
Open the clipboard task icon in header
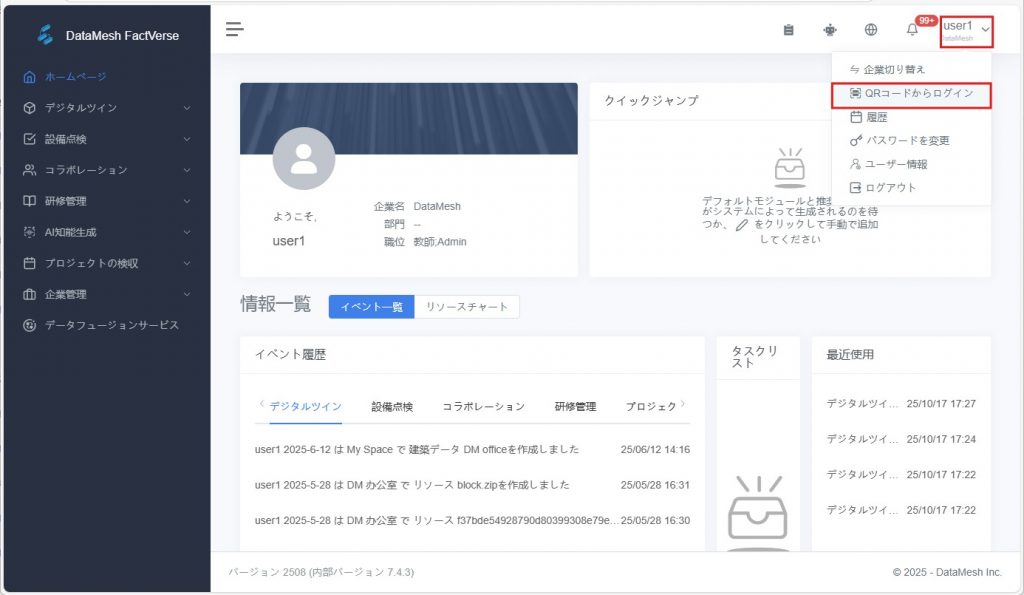tap(788, 30)
